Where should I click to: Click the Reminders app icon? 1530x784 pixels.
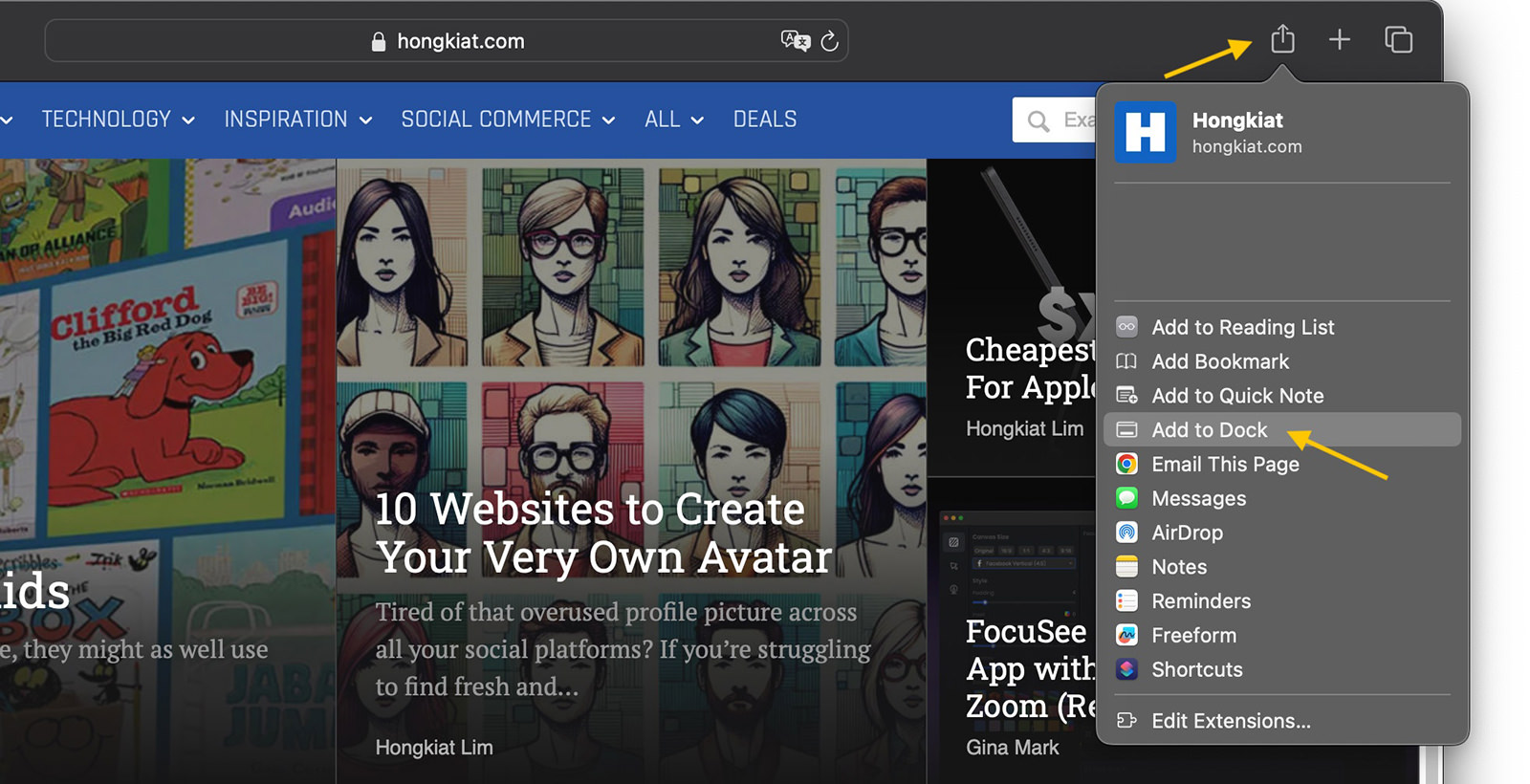pyautogui.click(x=1127, y=601)
